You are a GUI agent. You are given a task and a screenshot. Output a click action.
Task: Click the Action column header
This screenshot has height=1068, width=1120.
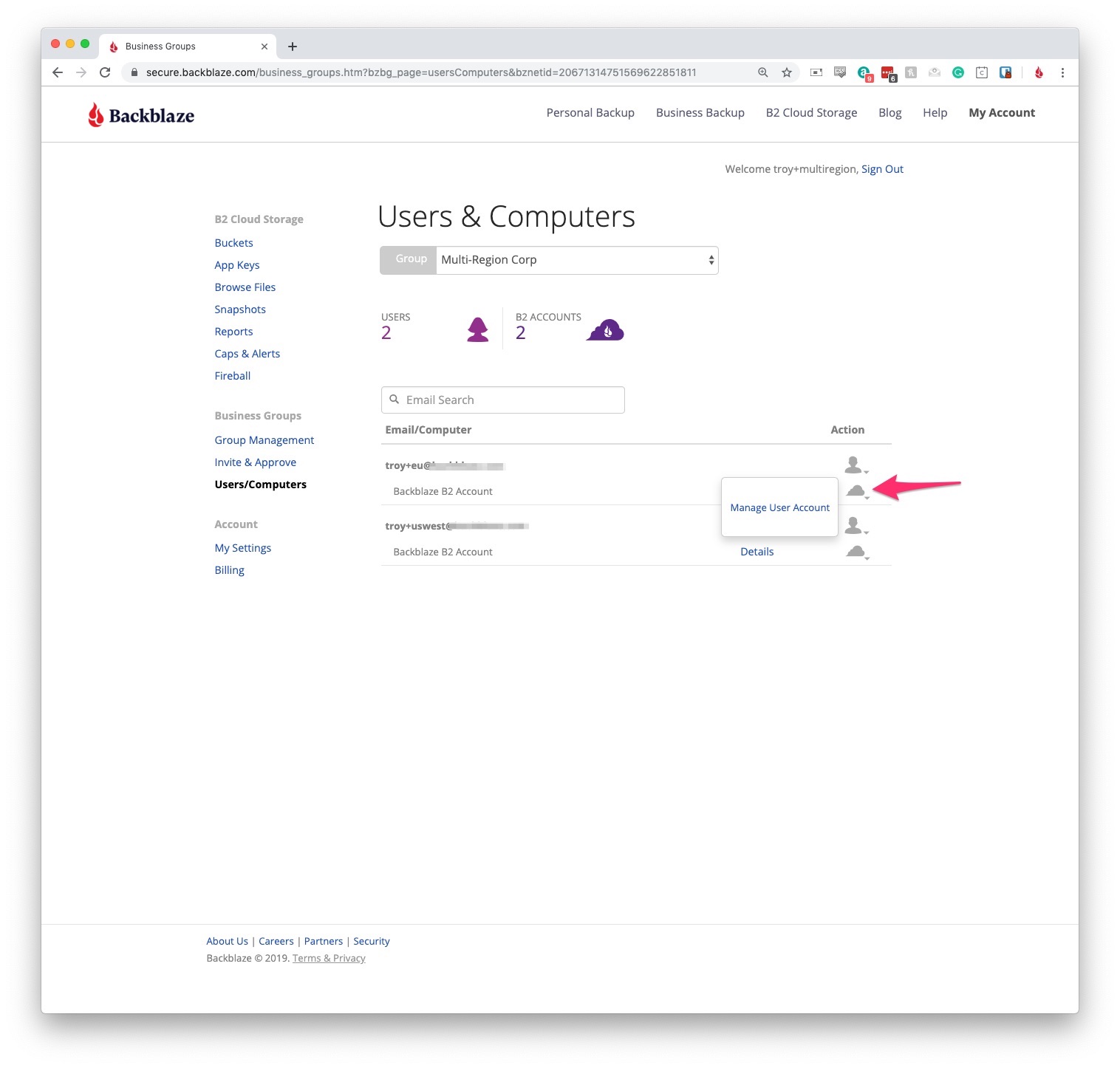pyautogui.click(x=847, y=430)
